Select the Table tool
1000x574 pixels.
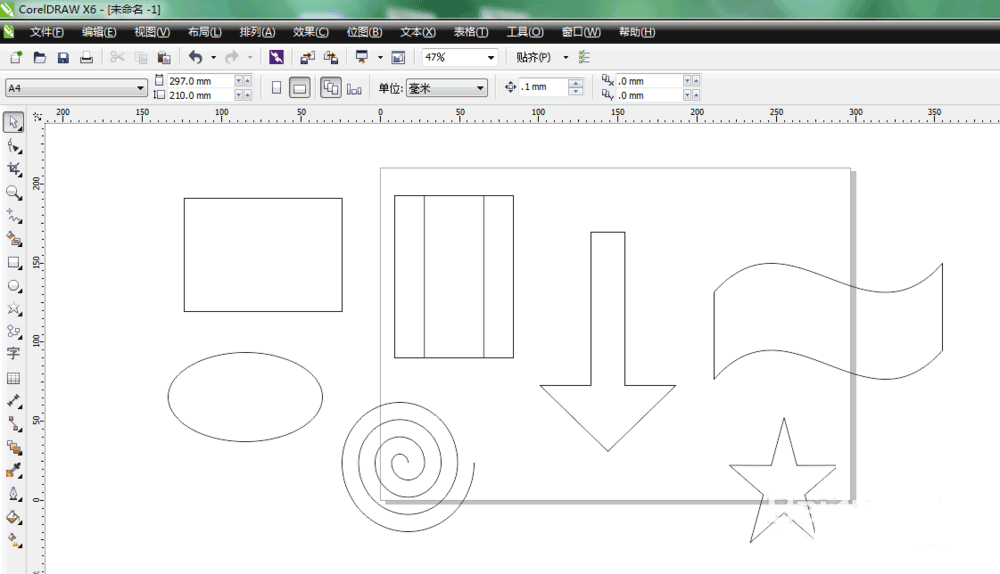click(x=13, y=378)
